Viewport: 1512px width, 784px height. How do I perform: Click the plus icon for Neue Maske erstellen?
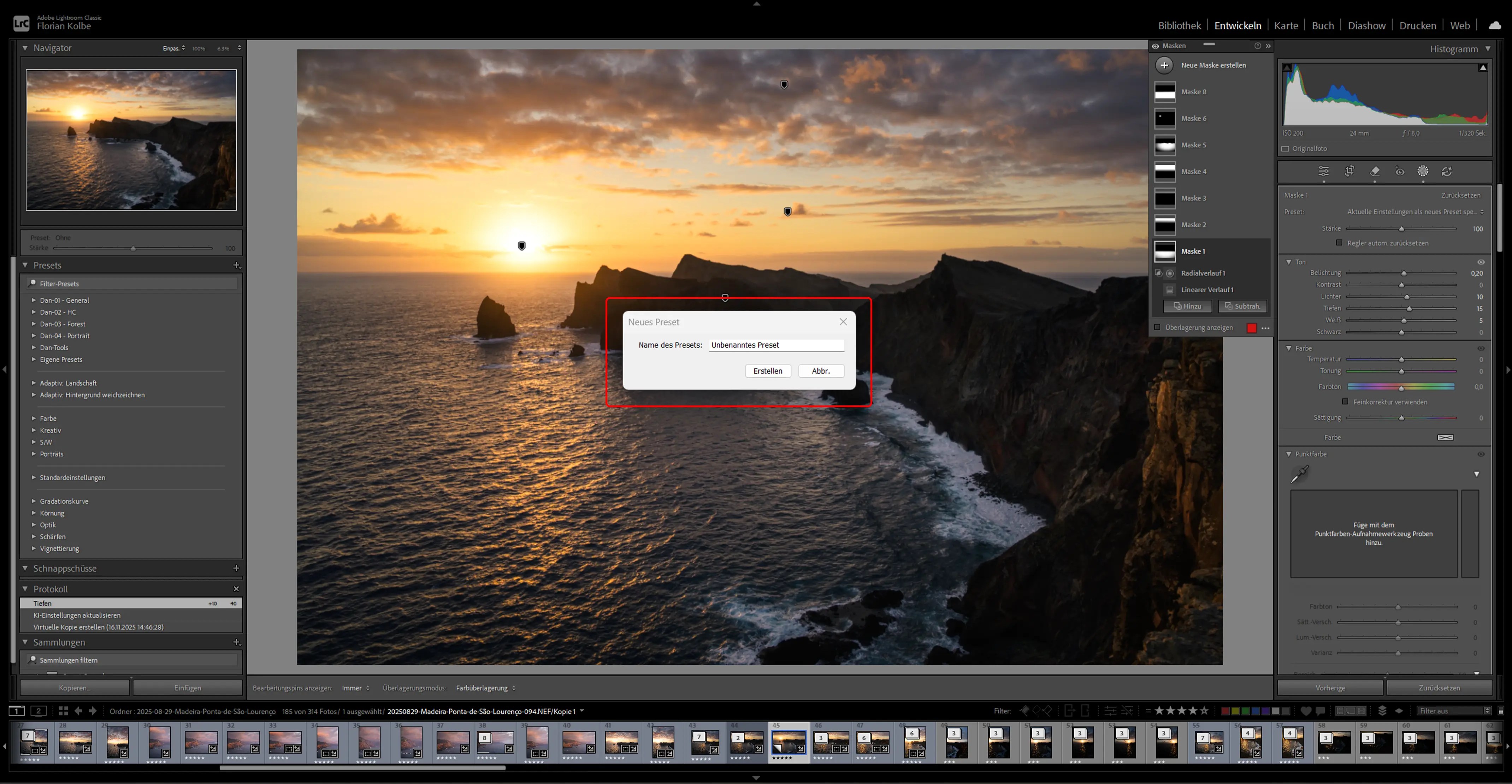coord(1164,65)
